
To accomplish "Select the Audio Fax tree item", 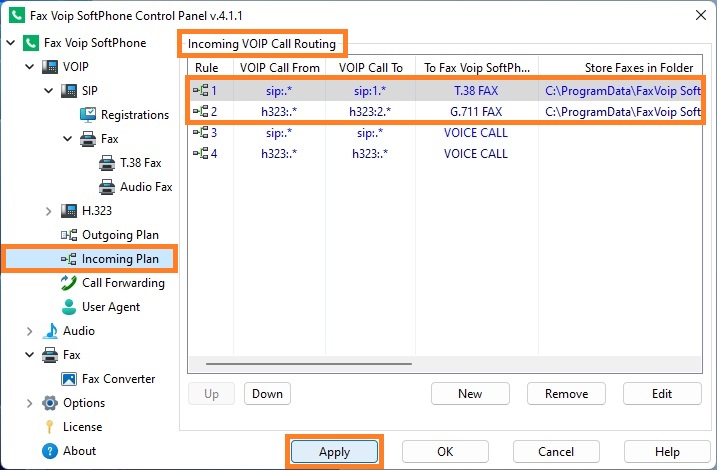I will (146, 187).
